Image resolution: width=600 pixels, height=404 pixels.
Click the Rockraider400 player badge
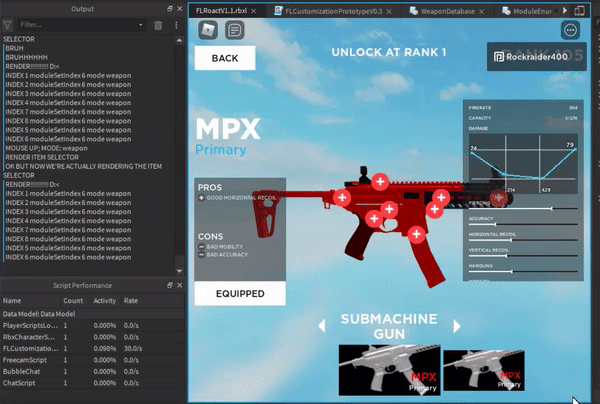[536, 57]
